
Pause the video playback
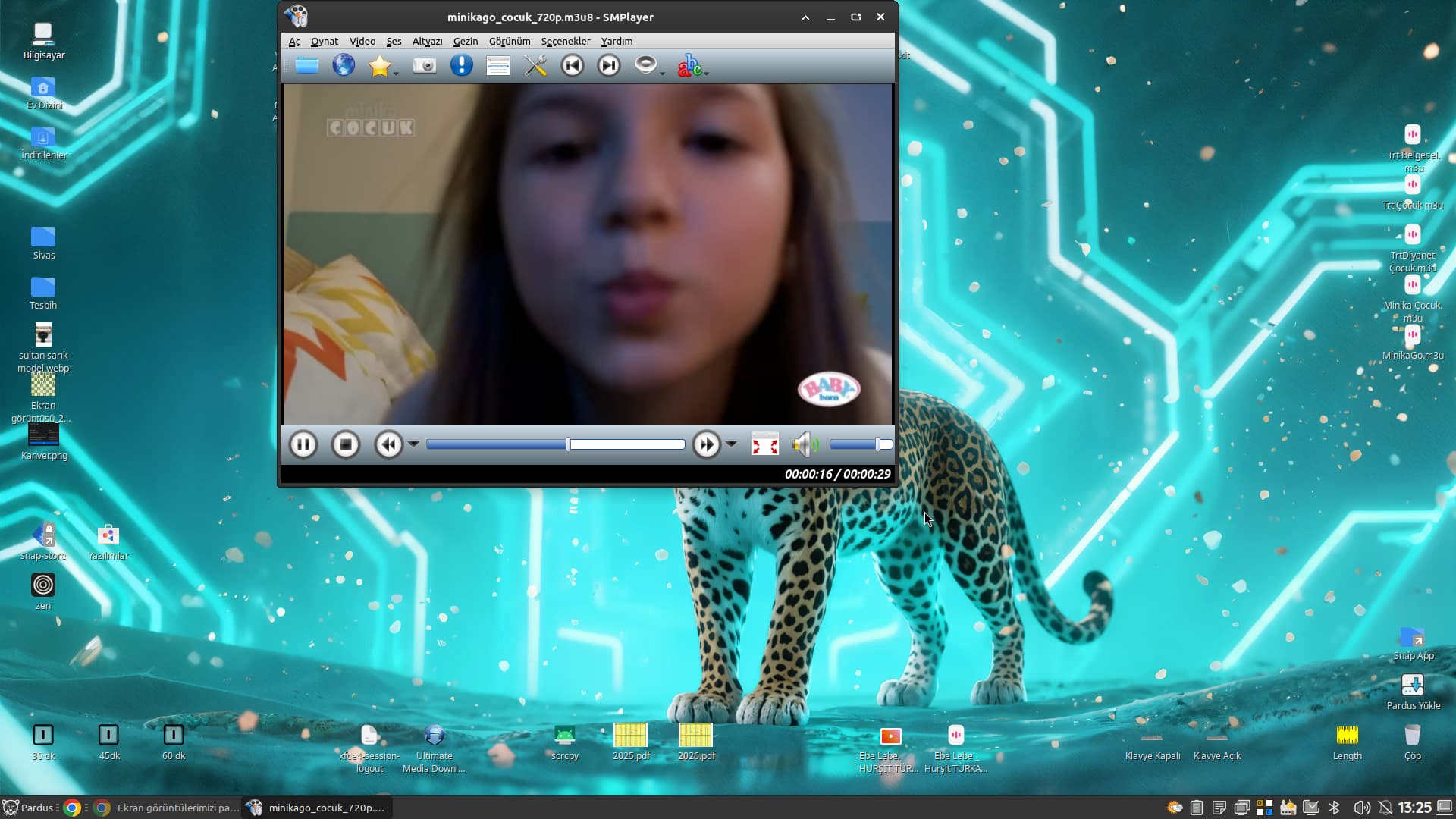click(303, 444)
